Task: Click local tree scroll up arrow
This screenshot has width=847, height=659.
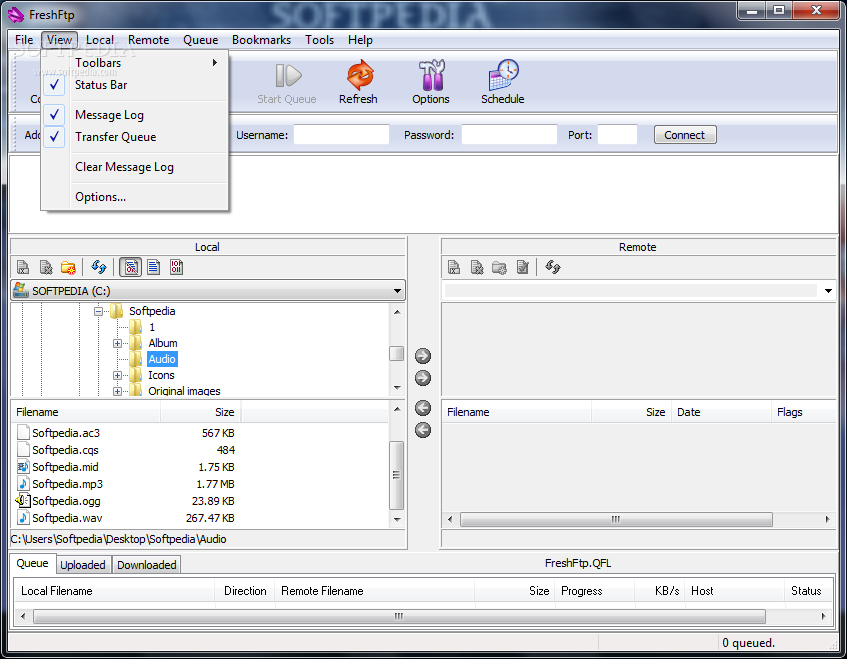Action: point(397,312)
